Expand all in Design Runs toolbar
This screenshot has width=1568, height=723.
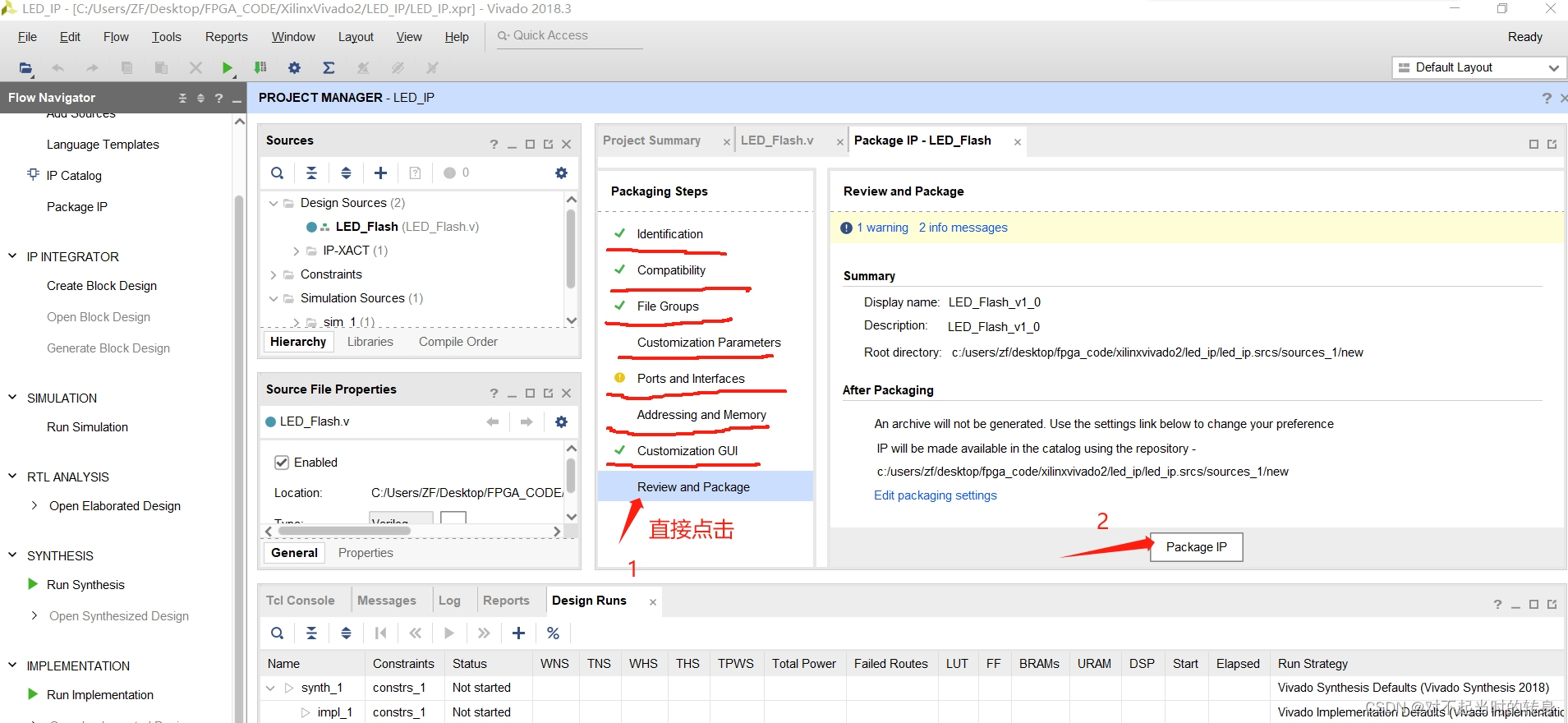click(x=346, y=633)
